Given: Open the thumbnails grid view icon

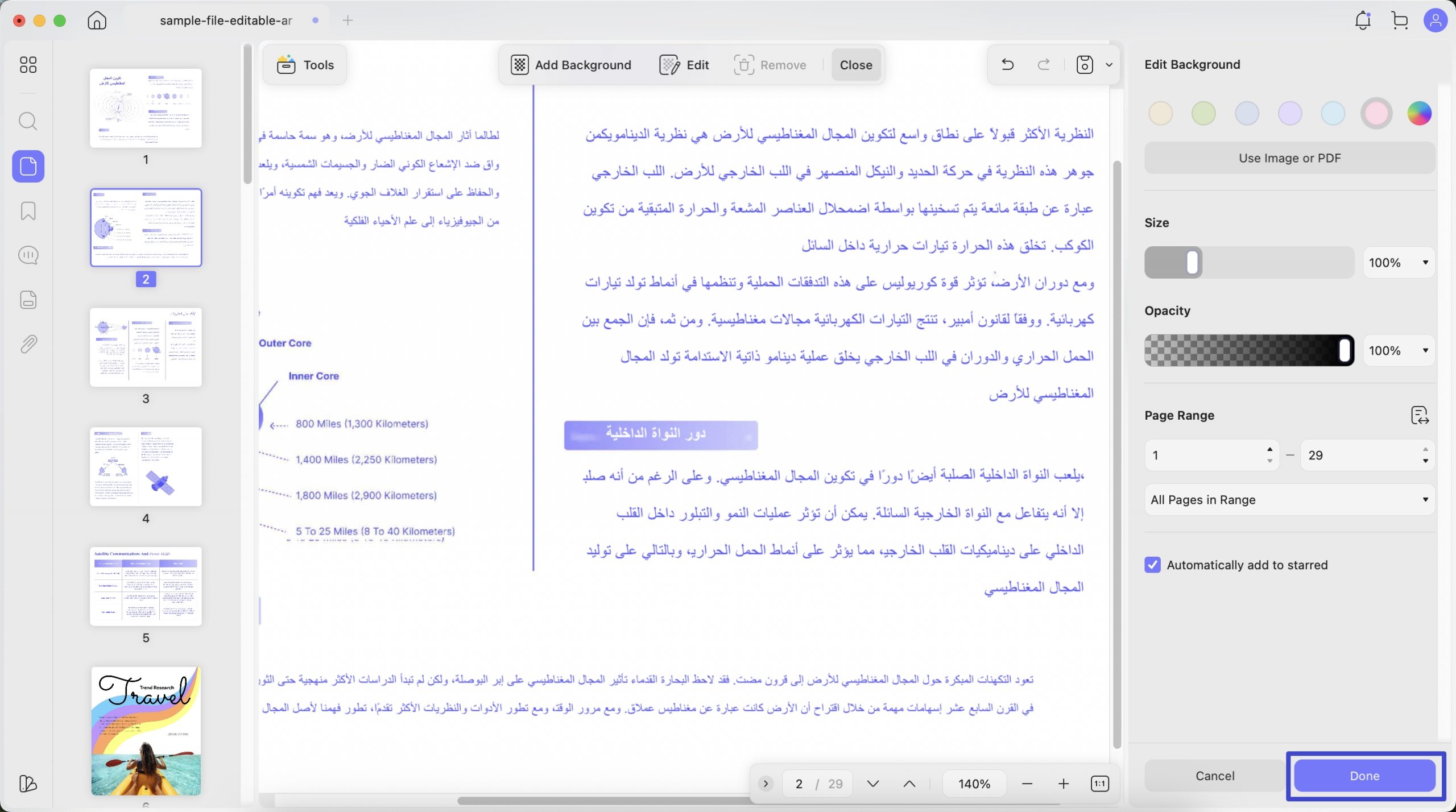Looking at the screenshot, I should pyautogui.click(x=28, y=65).
